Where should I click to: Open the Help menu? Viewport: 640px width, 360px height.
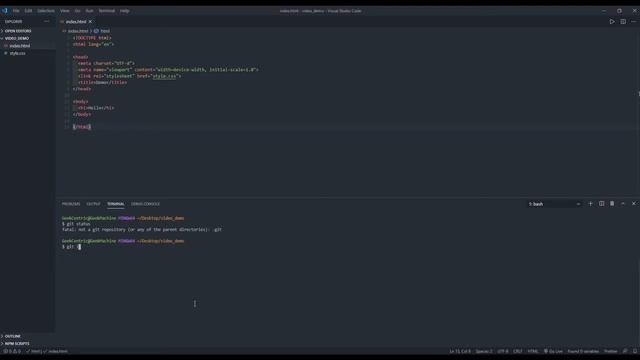click(124, 11)
